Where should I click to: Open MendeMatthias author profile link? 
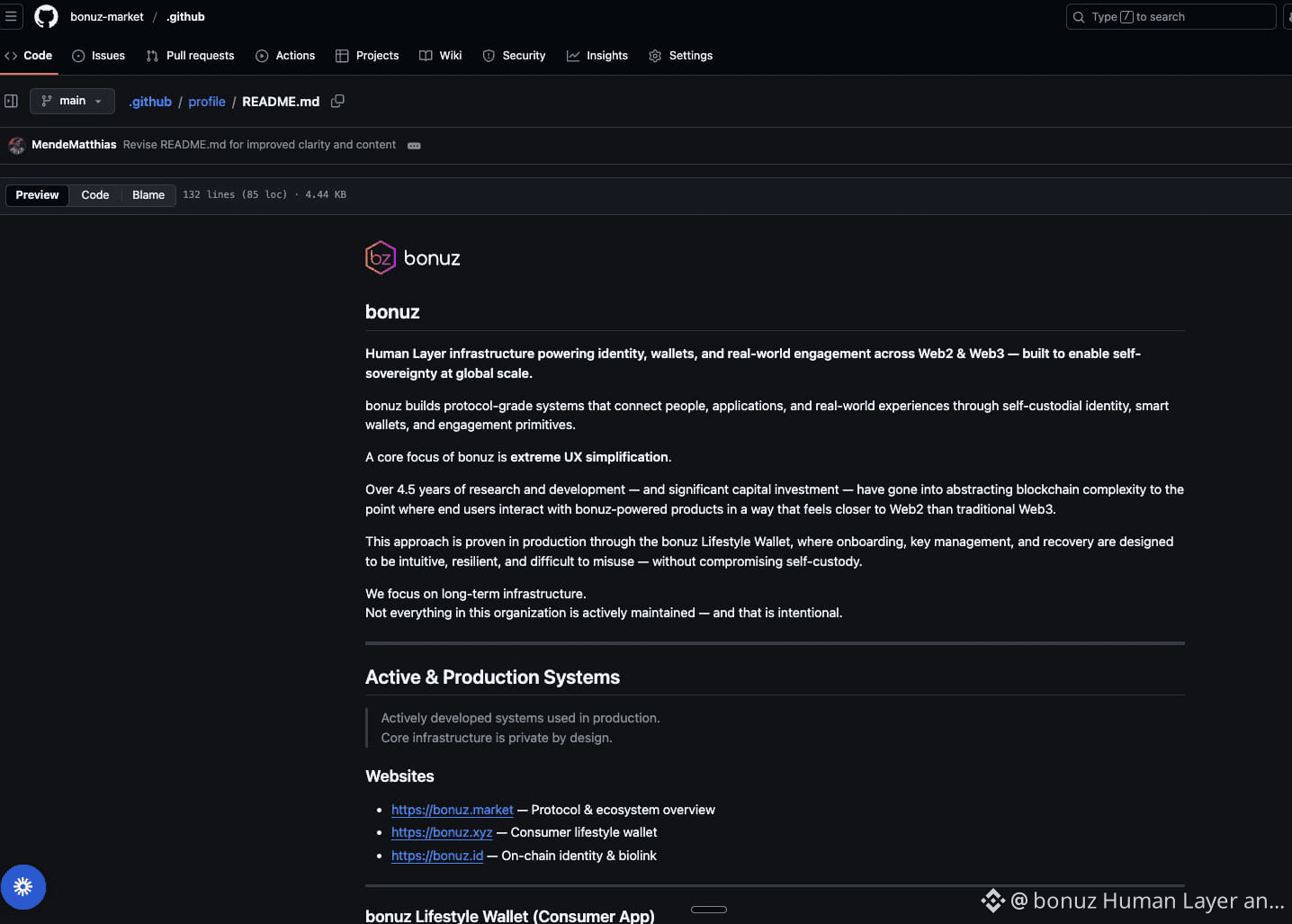coord(74,144)
